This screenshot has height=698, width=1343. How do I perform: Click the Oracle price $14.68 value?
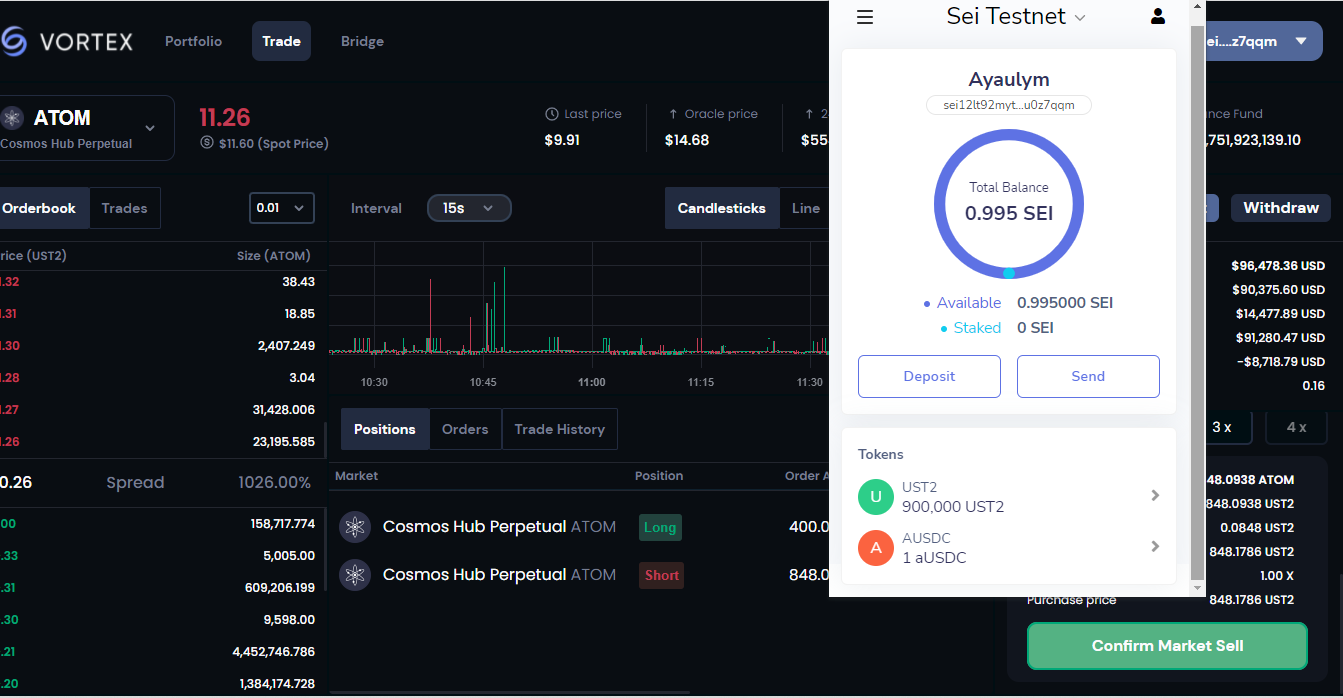pyautogui.click(x=687, y=140)
